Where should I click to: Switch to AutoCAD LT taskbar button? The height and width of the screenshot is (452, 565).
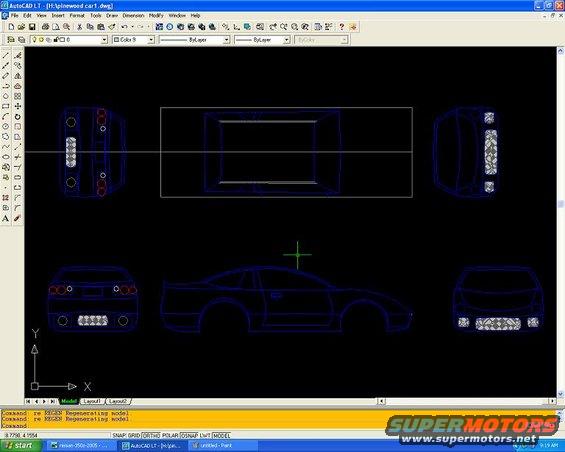[153, 446]
